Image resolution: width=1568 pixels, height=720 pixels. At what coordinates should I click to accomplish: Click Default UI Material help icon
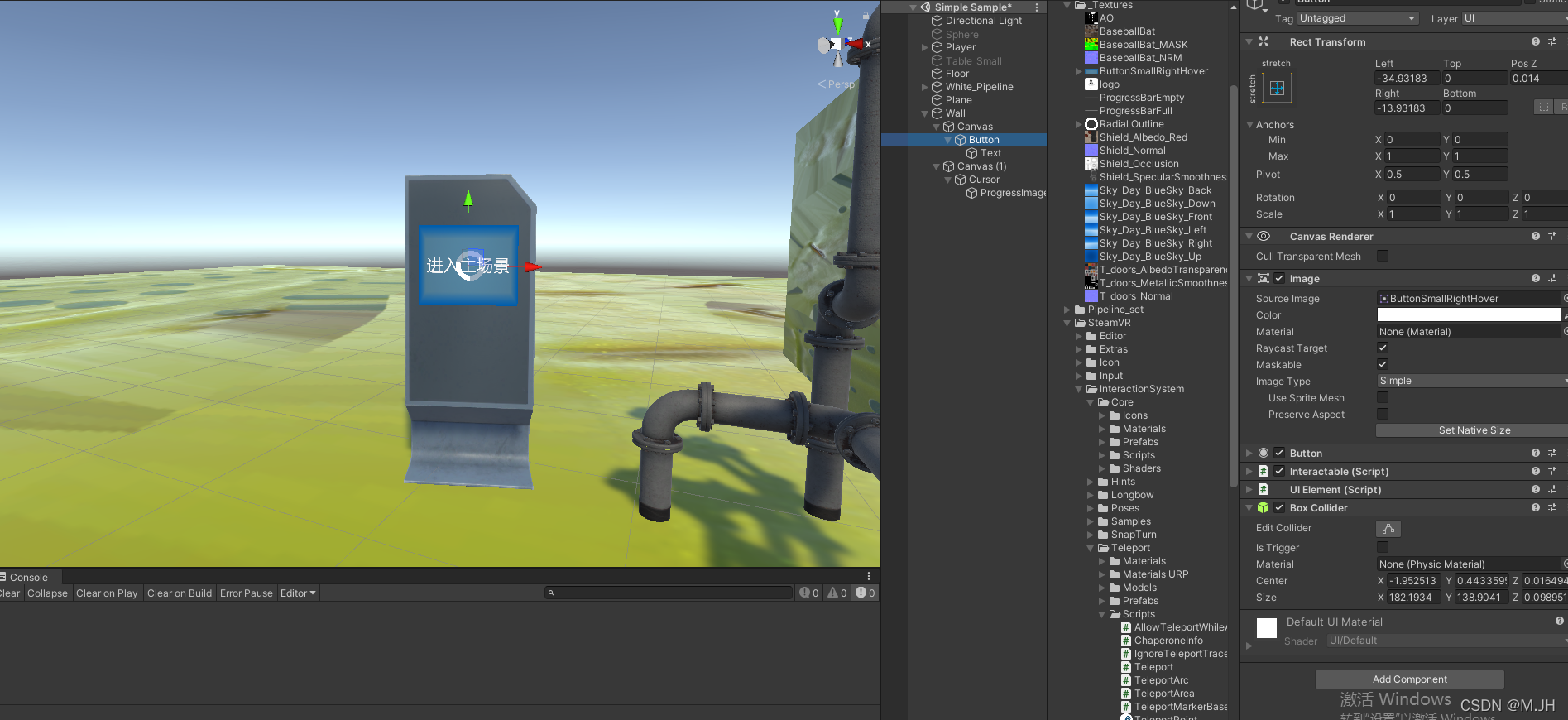[x=1560, y=621]
